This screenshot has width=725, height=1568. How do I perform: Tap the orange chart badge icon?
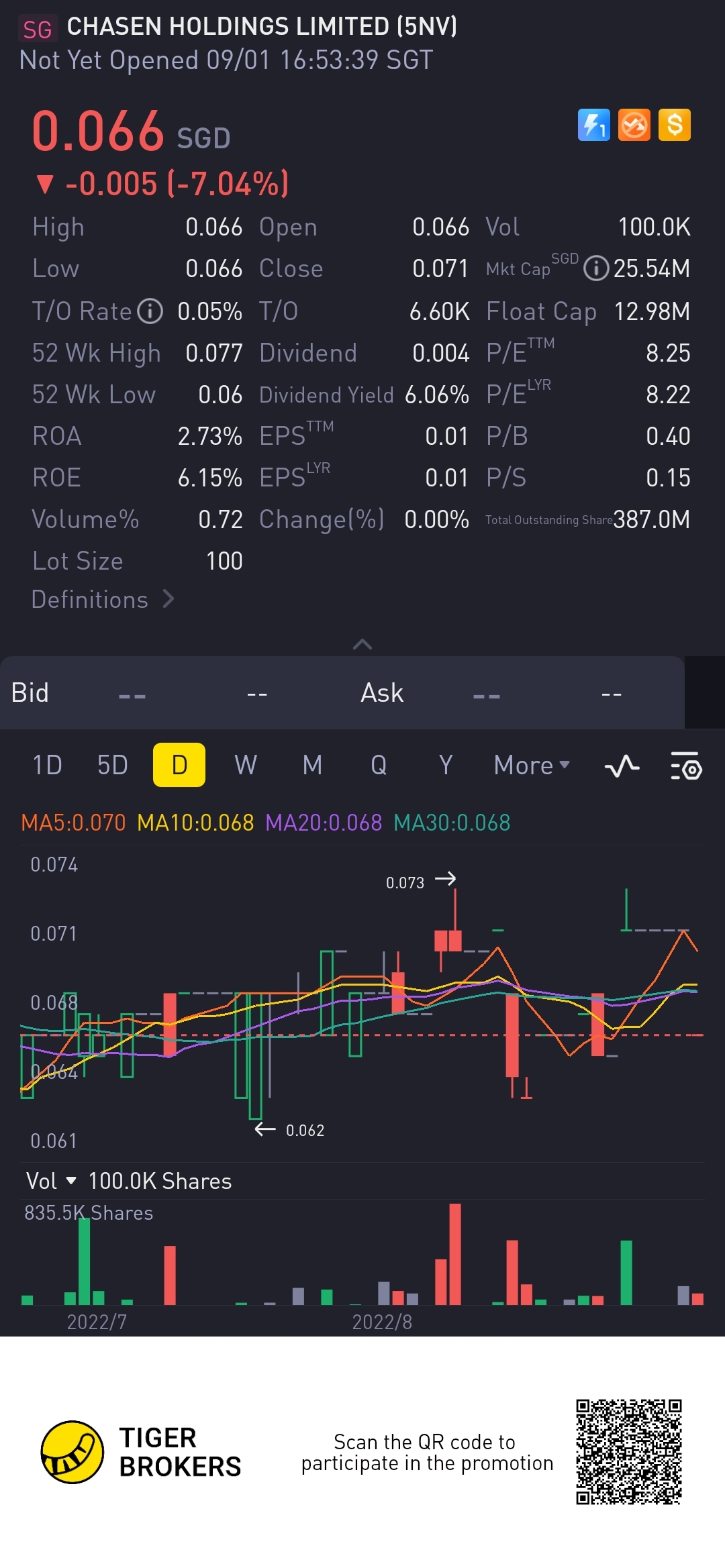click(634, 125)
